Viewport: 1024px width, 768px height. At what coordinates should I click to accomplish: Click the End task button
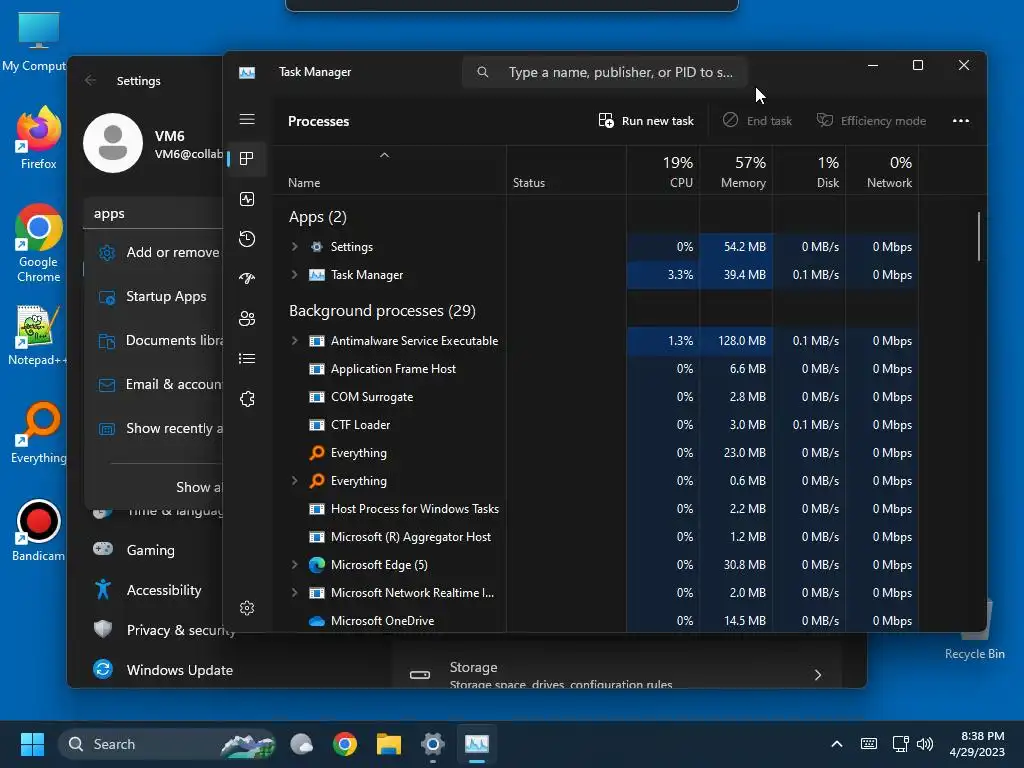(757, 121)
